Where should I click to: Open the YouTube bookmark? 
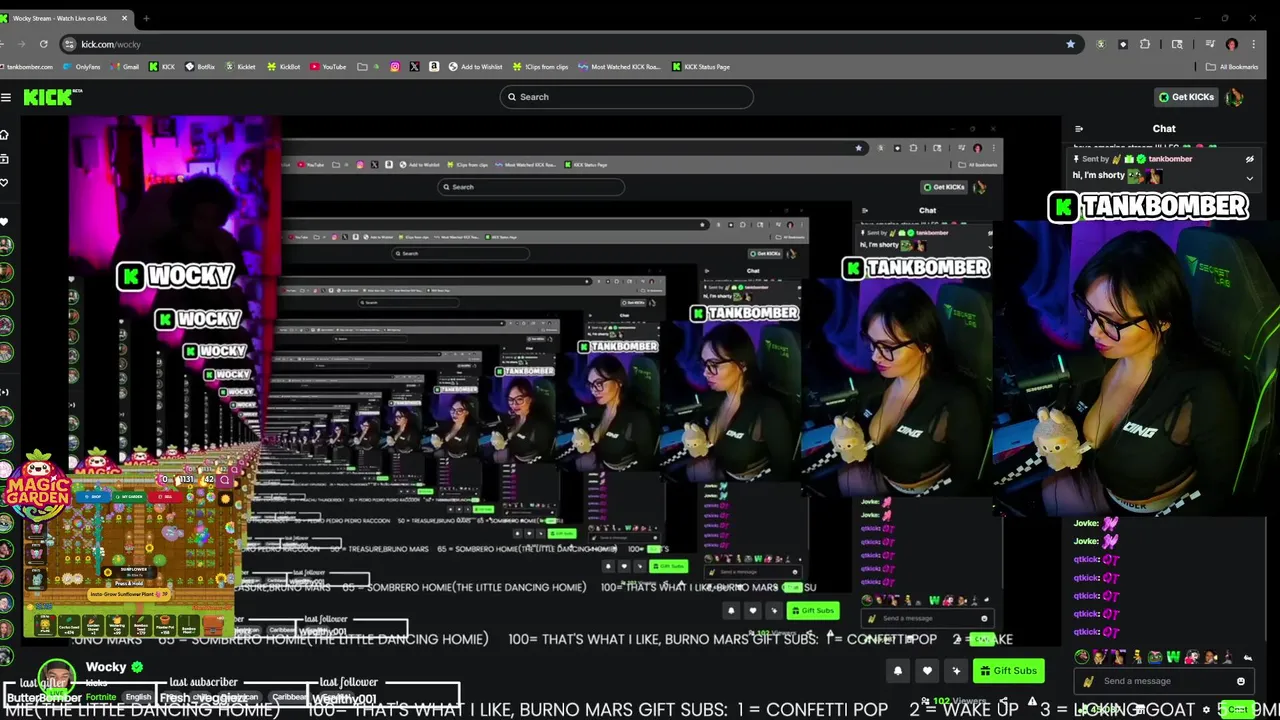tap(328, 67)
